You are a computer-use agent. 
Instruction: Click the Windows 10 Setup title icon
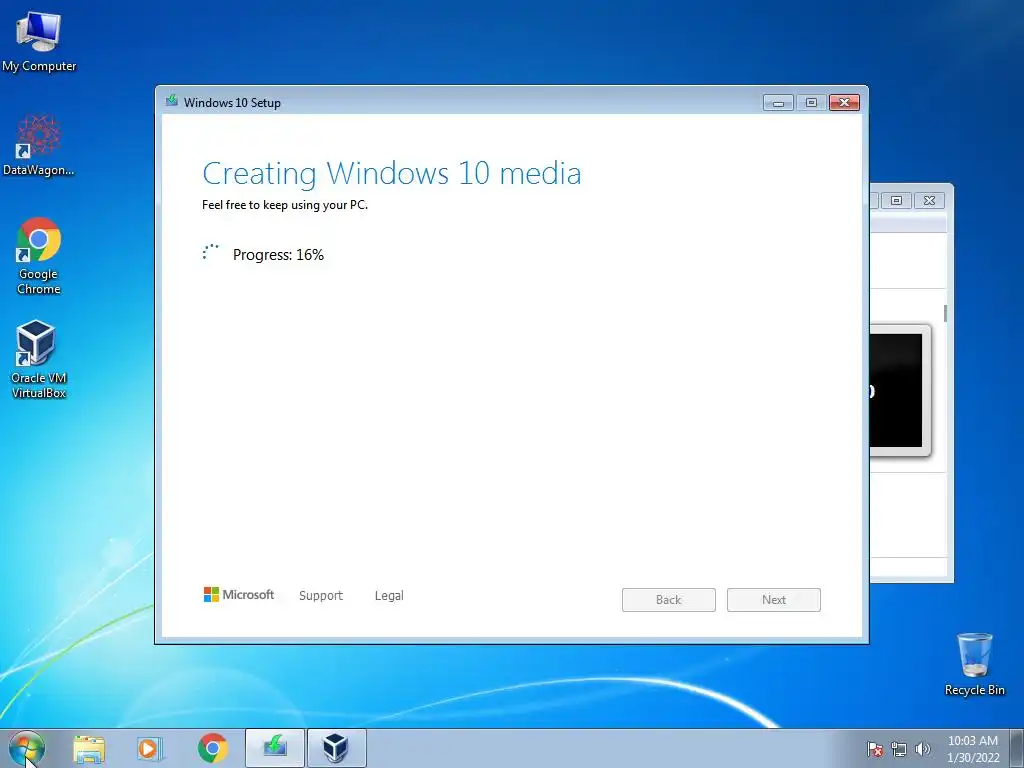click(x=172, y=101)
